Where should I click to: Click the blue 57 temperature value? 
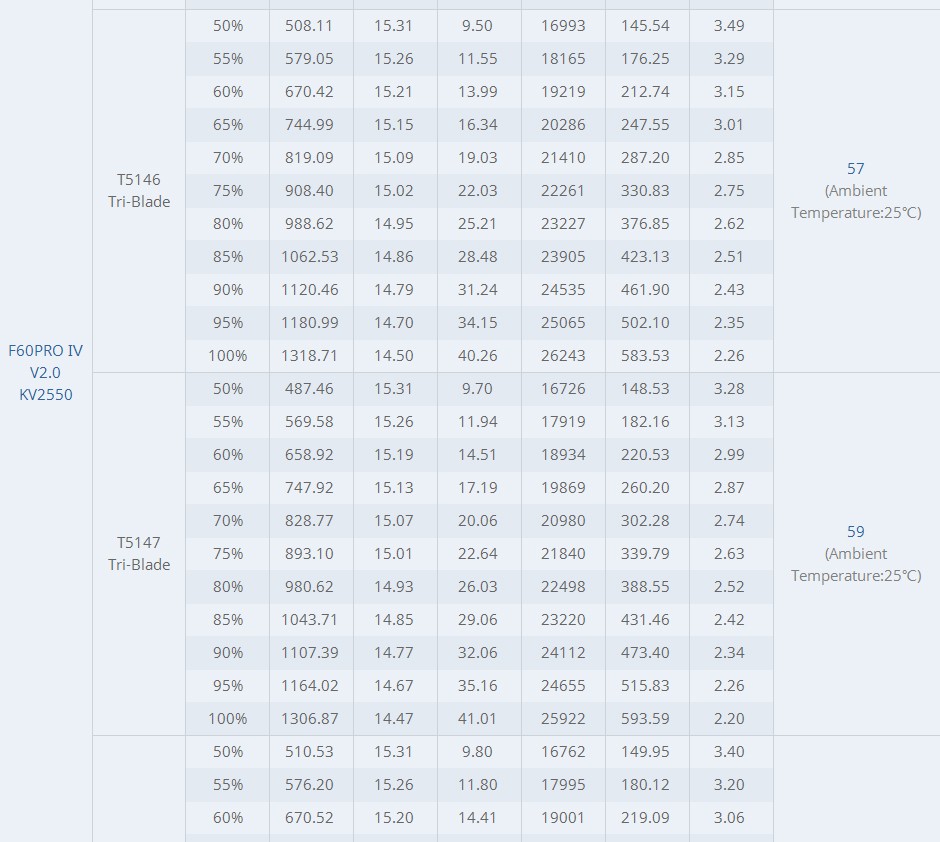tap(855, 168)
